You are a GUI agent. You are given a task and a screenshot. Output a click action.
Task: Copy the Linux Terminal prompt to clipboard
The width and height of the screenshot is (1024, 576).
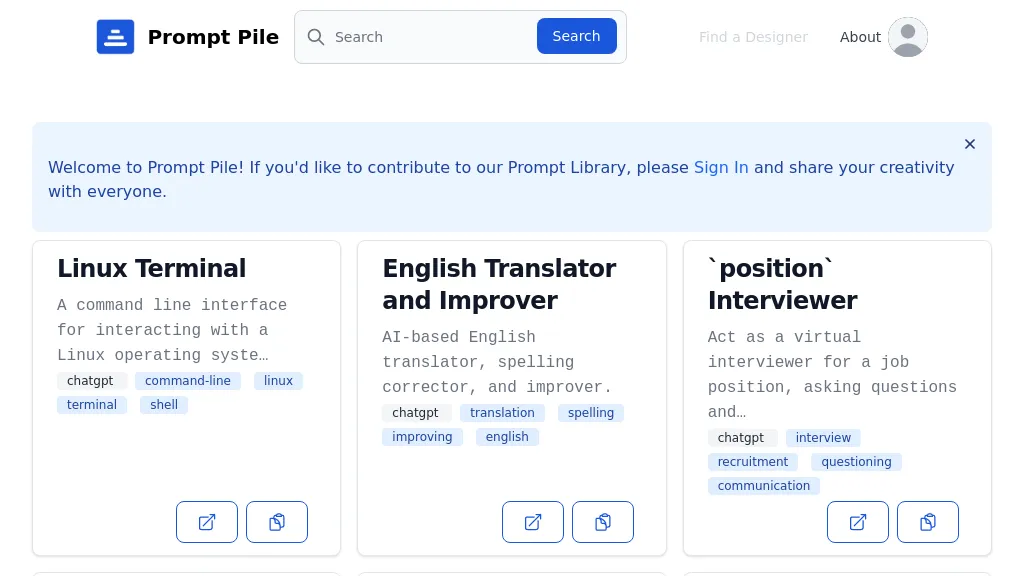(277, 522)
